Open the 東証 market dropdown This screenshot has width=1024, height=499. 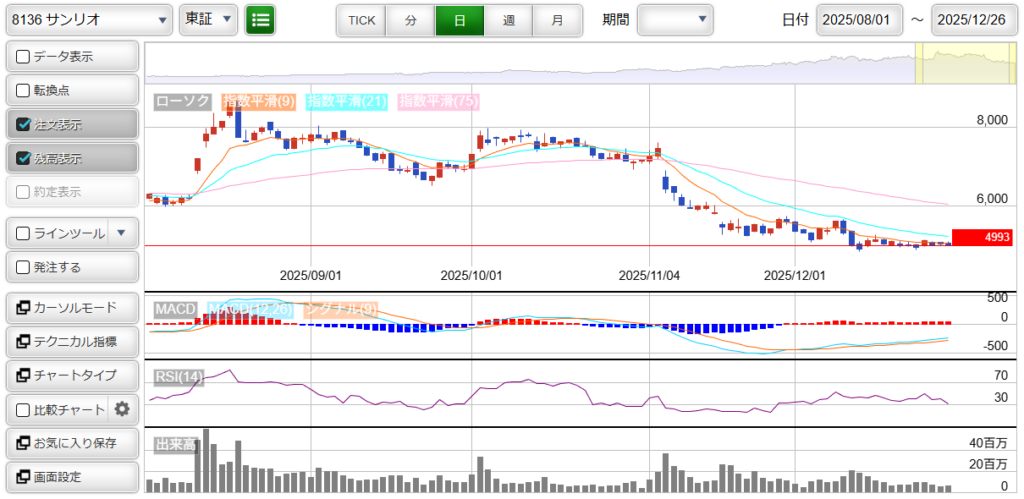209,20
